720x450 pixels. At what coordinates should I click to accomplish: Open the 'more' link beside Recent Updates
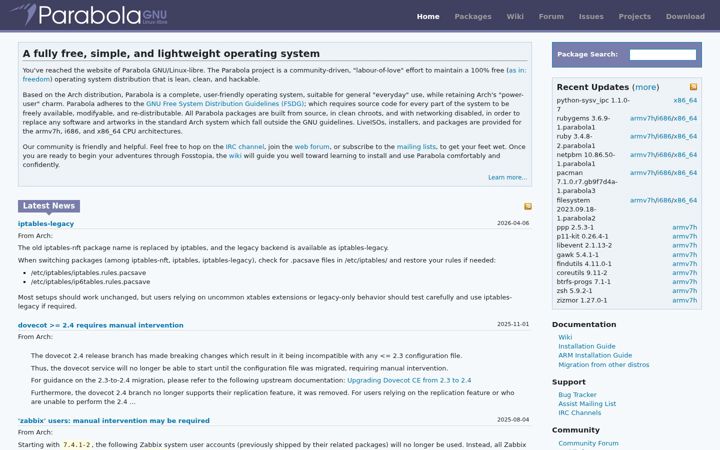pyautogui.click(x=646, y=87)
